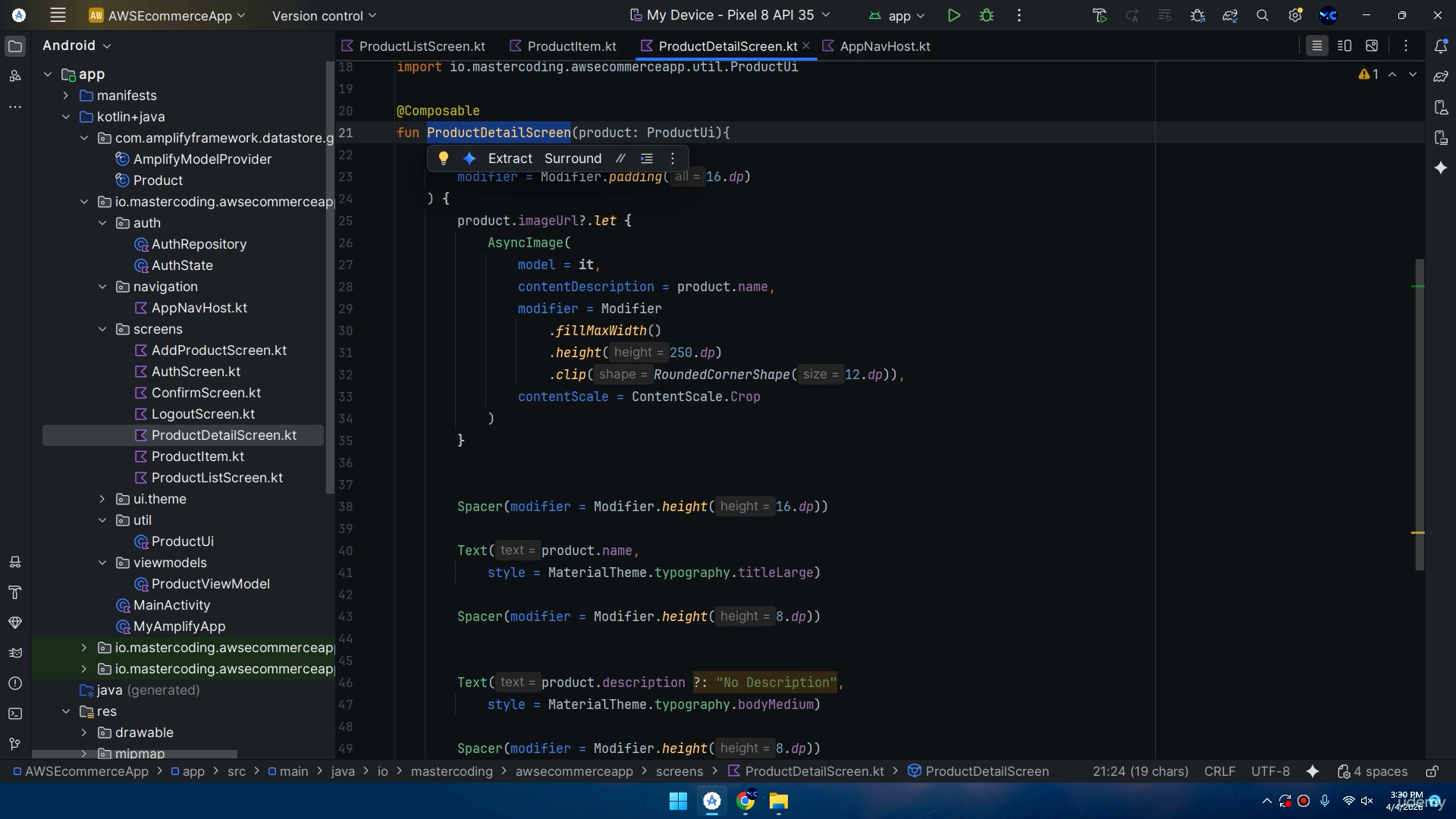Click the editor vertical scrollbar thumb
Viewport: 1456px width, 819px height.
point(1420,415)
